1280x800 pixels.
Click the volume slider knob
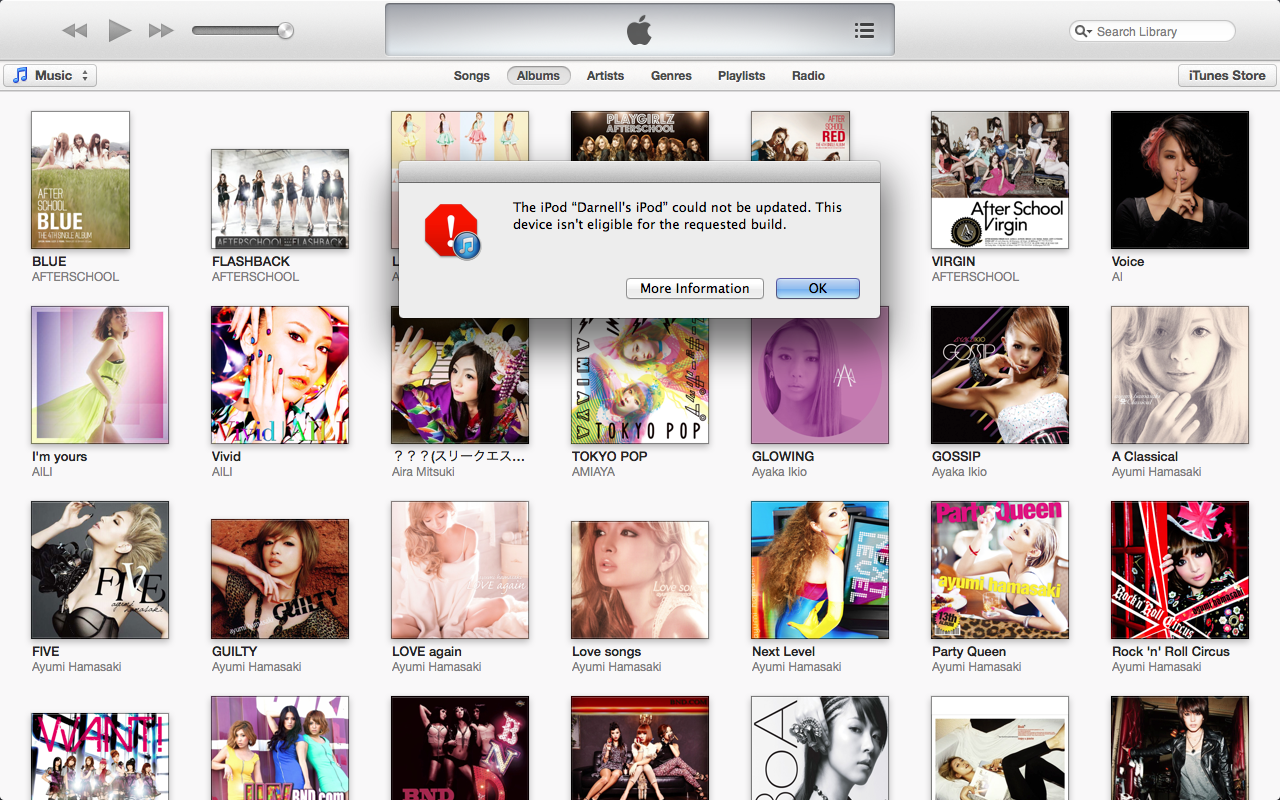[285, 31]
